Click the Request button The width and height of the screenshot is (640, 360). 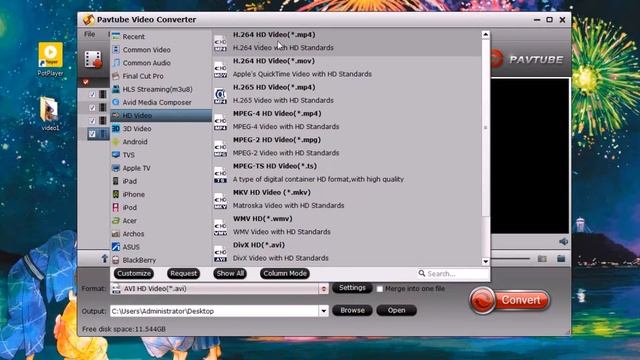pos(183,273)
